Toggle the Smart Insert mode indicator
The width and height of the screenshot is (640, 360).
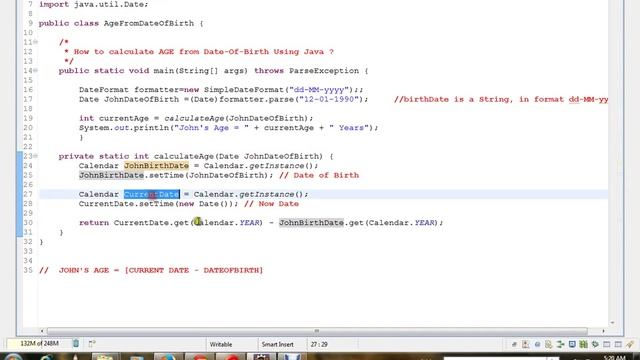[x=278, y=344]
